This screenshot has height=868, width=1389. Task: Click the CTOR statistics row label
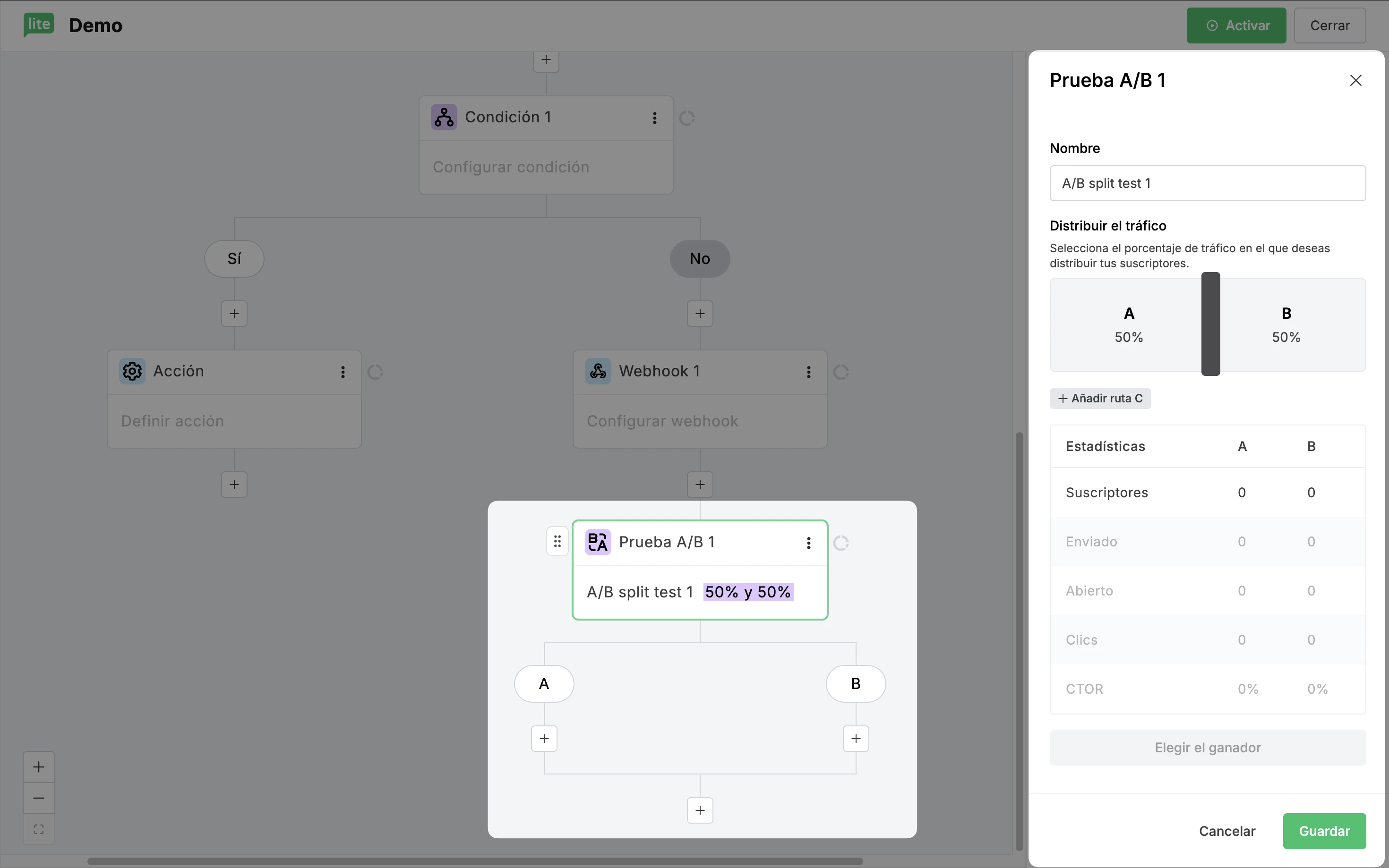pyautogui.click(x=1084, y=689)
